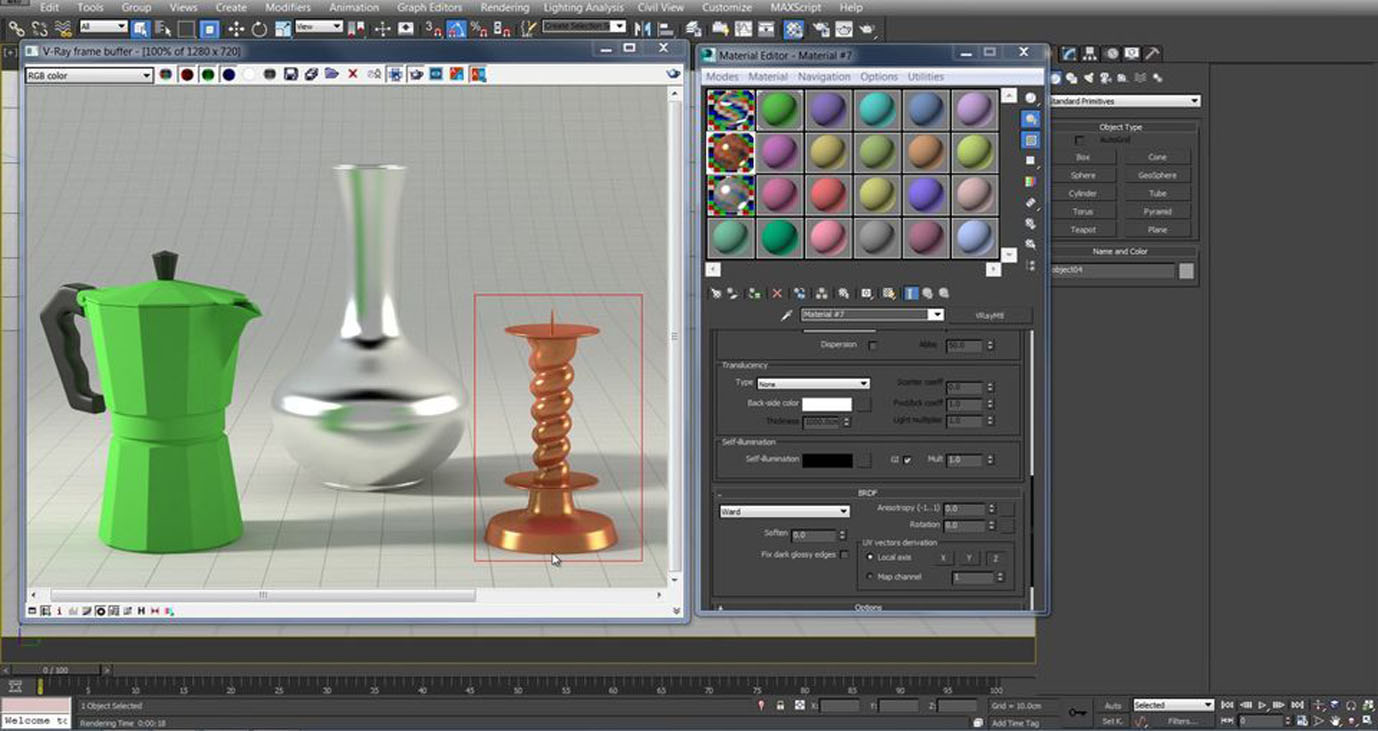Image resolution: width=1378 pixels, height=731 pixels.
Task: Select the Map channel radio button
Action: click(x=870, y=577)
